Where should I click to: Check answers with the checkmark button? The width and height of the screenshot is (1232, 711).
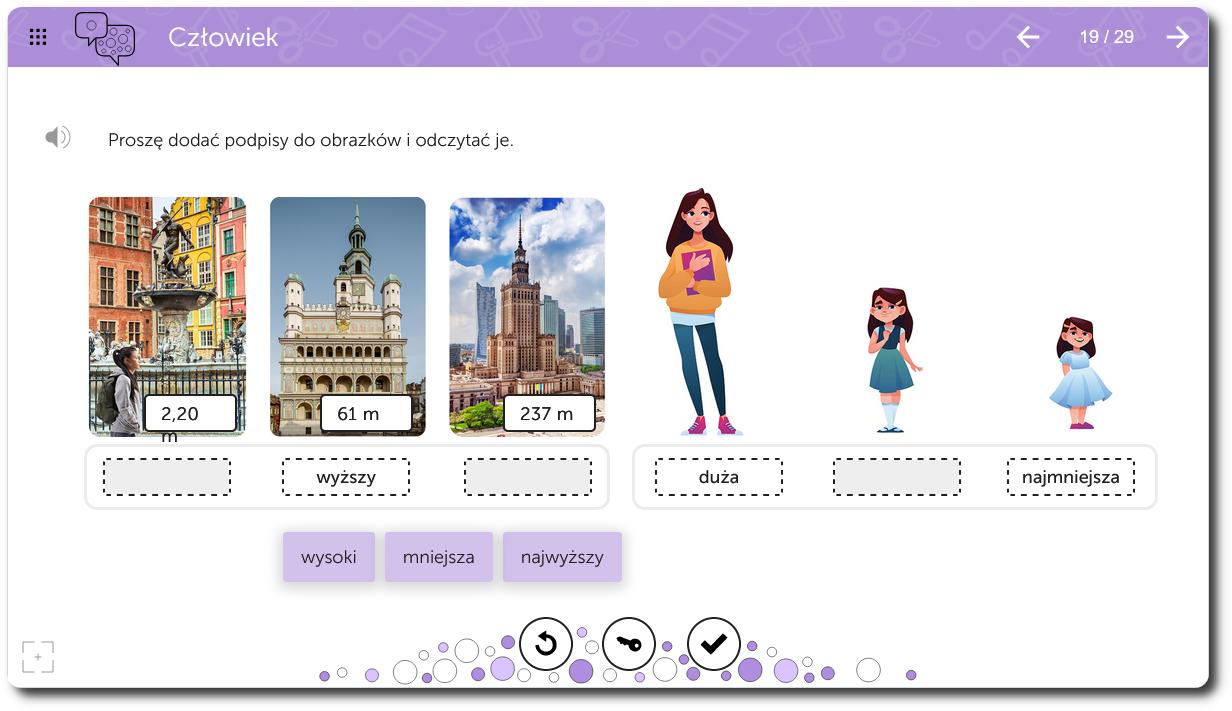pyautogui.click(x=714, y=644)
